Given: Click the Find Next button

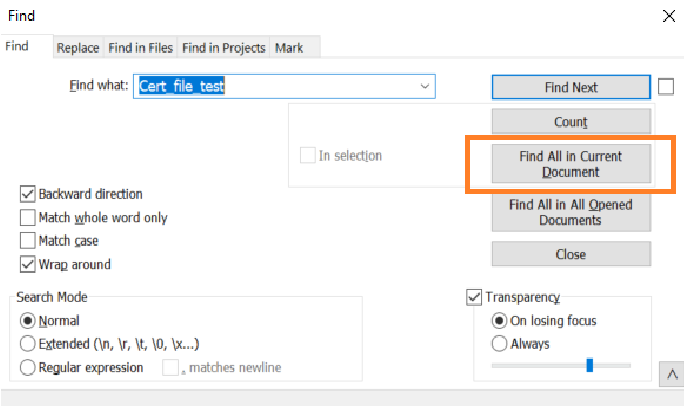Looking at the screenshot, I should [570, 87].
